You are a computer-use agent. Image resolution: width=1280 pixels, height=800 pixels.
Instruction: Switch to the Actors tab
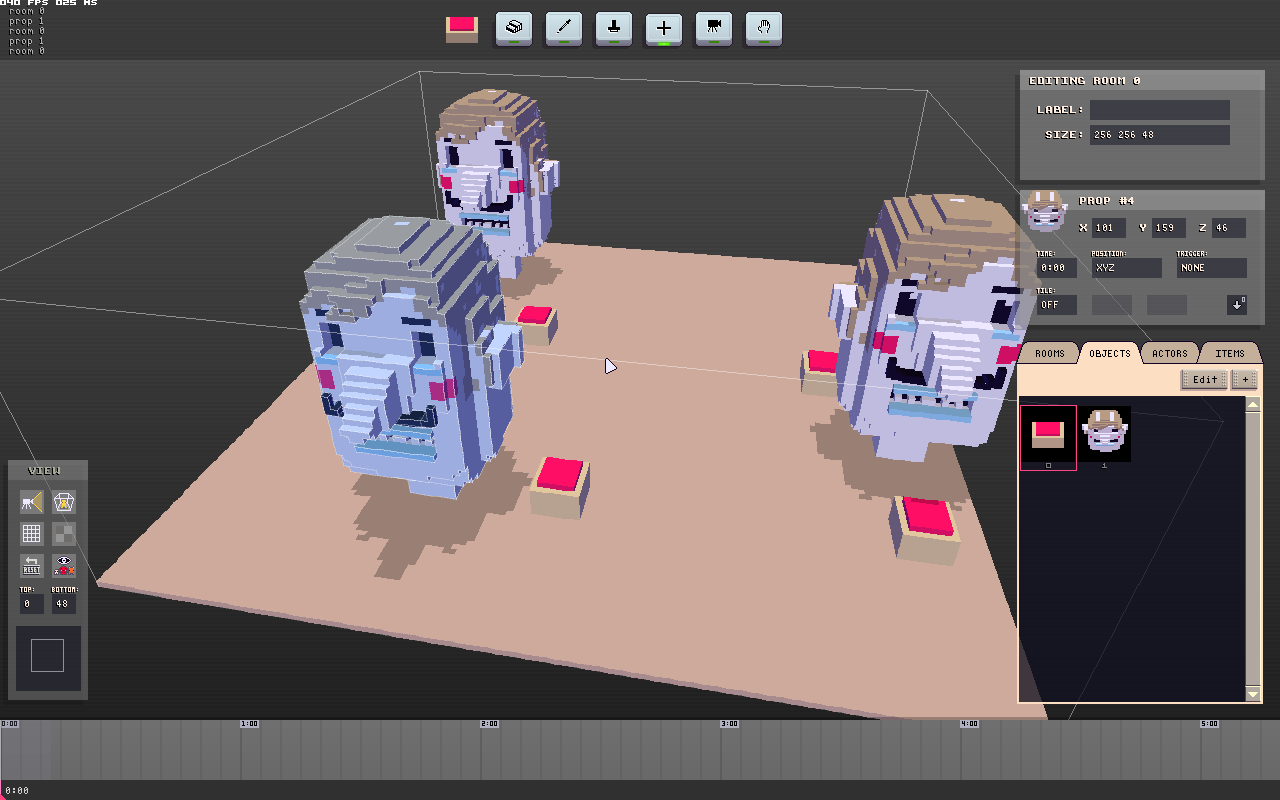(x=1170, y=353)
